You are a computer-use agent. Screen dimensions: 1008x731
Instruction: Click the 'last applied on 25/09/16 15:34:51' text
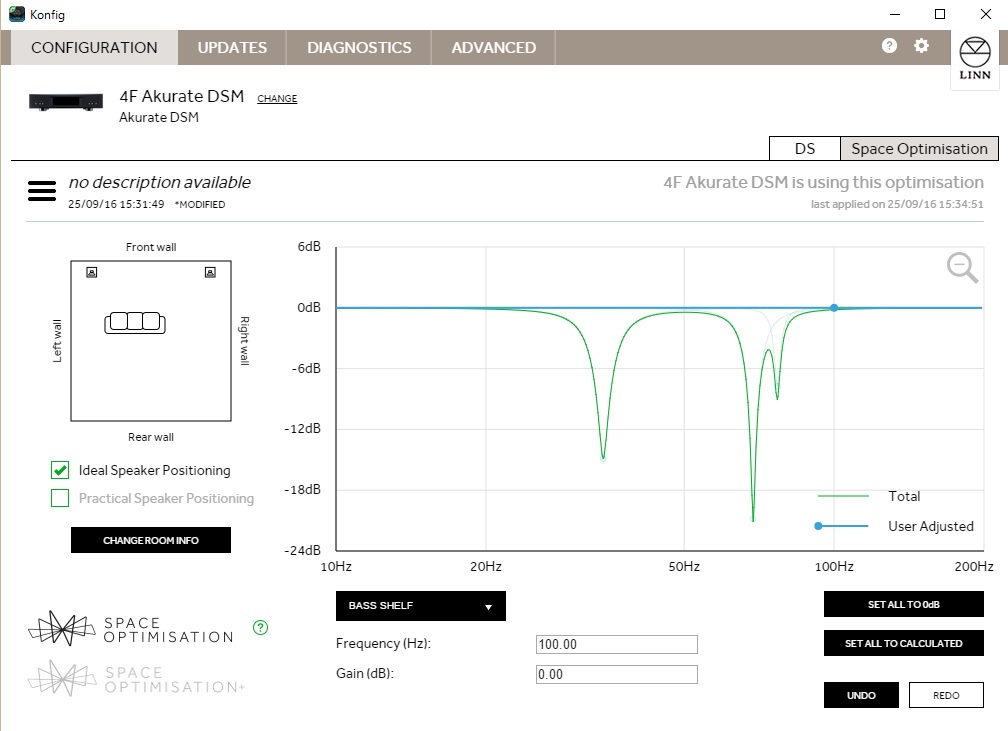897,204
